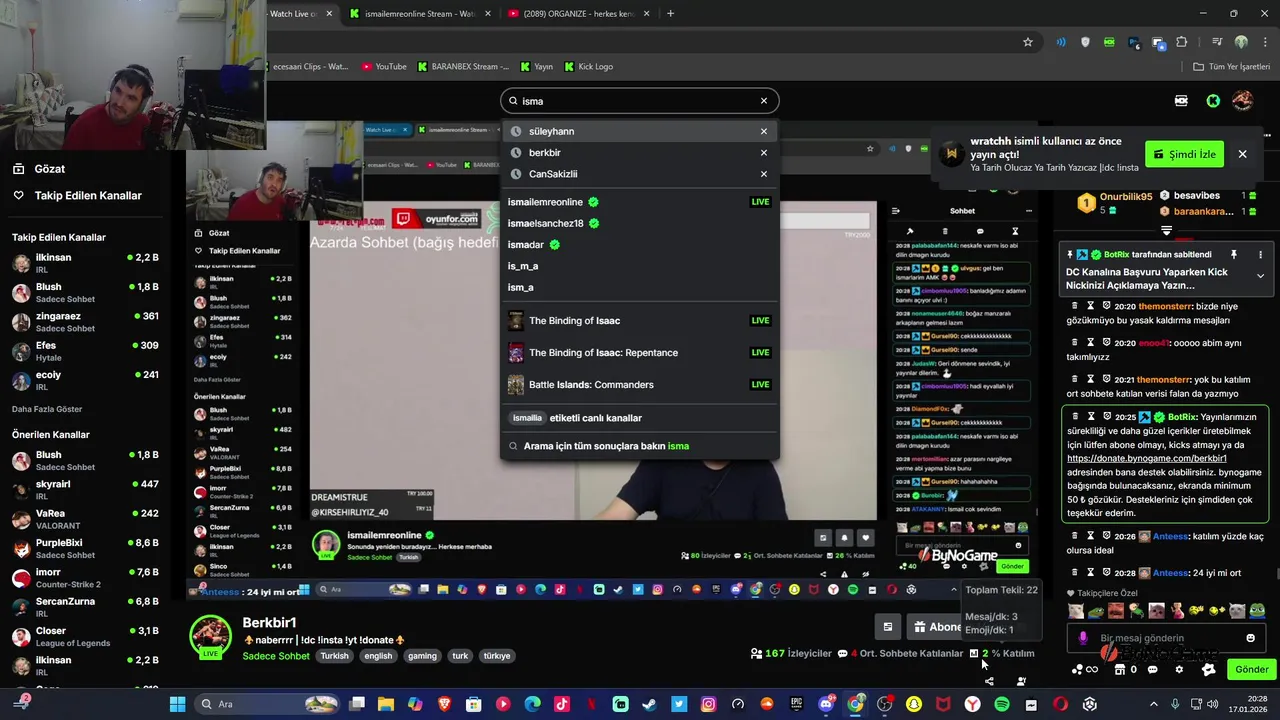Click the 'english' stream tag
The height and width of the screenshot is (720, 1280).
click(378, 656)
